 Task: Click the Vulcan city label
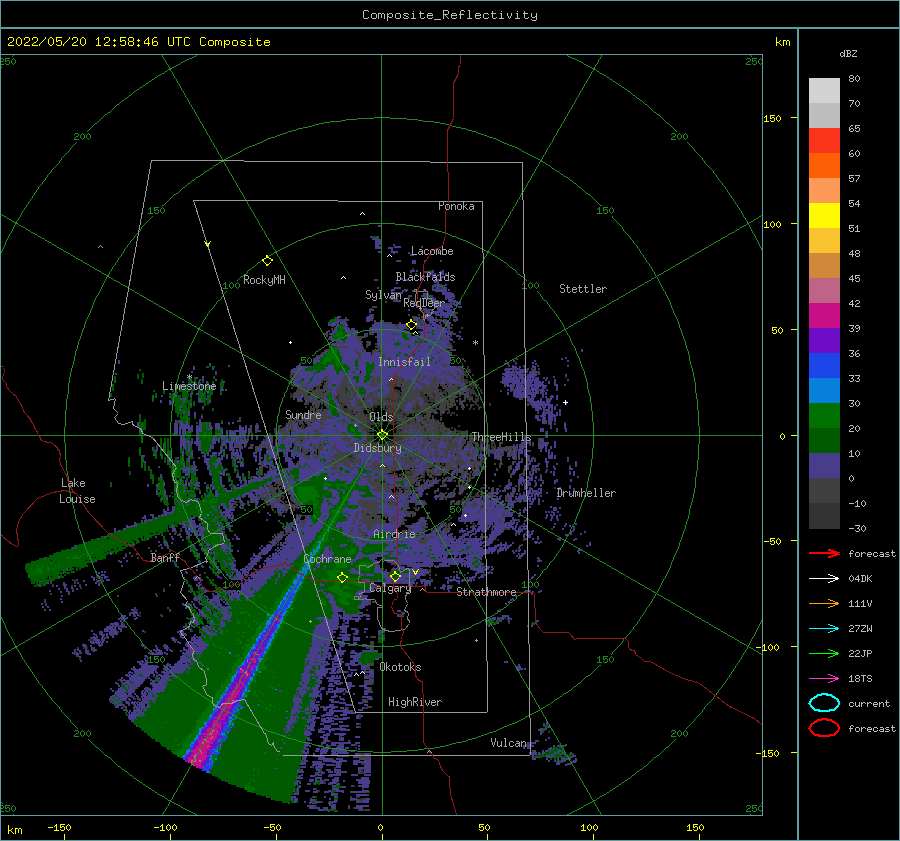[509, 743]
